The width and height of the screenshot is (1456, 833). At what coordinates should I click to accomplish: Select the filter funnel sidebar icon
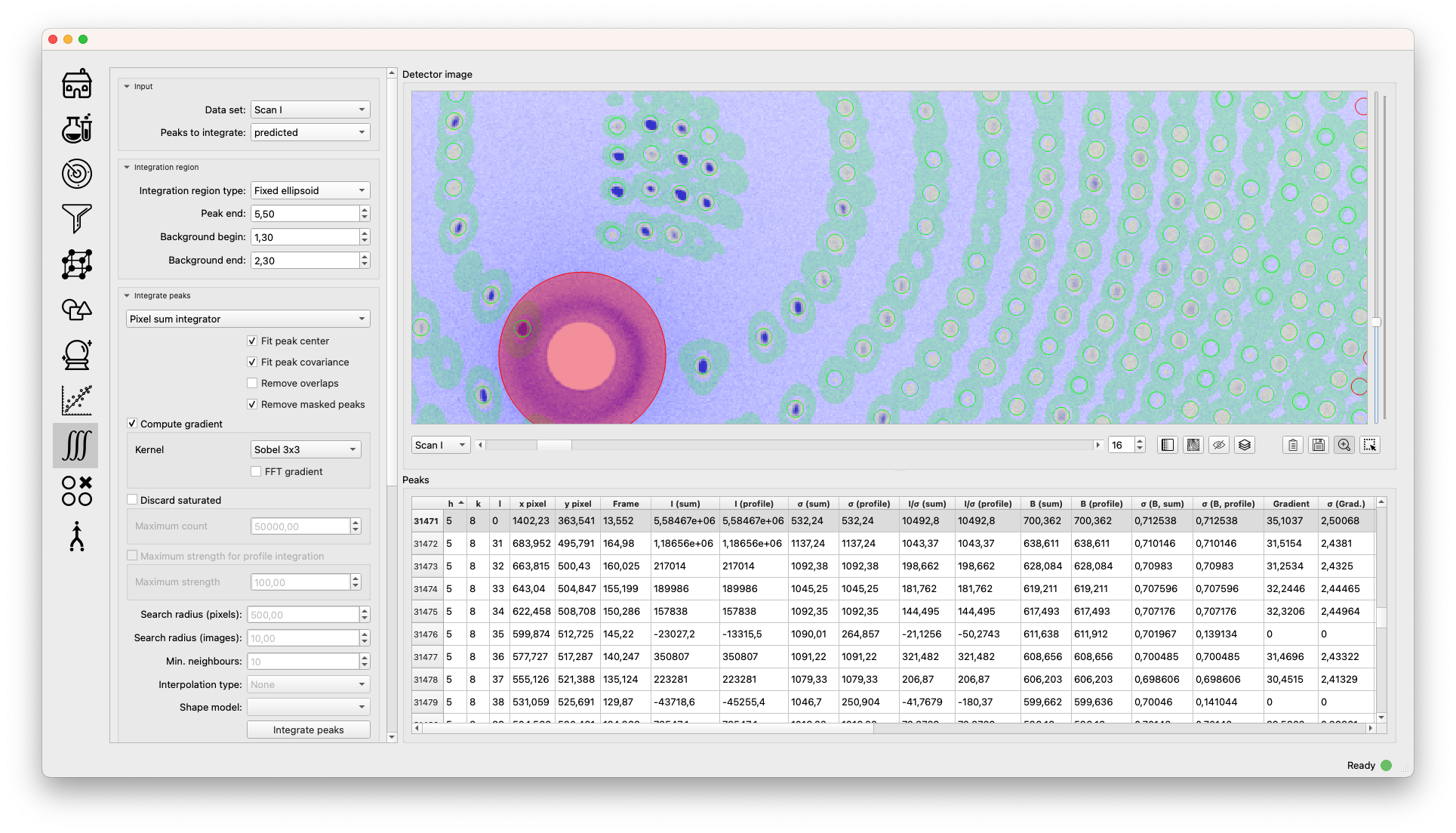77,219
